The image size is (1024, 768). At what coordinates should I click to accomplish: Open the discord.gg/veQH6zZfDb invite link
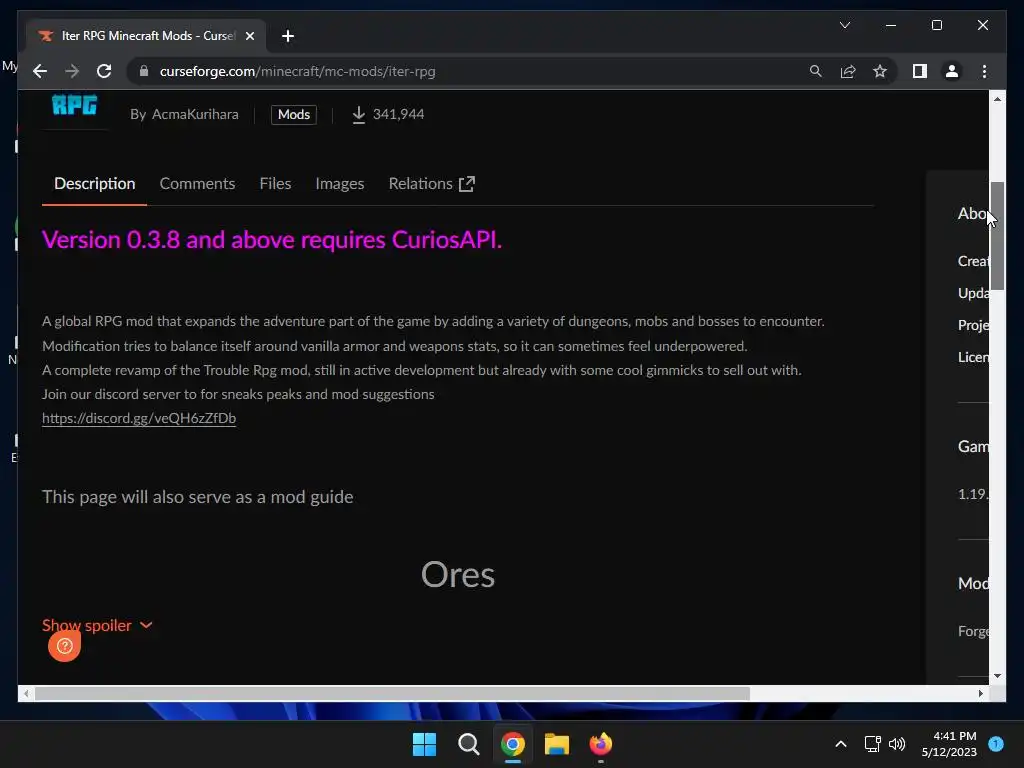[x=139, y=418]
